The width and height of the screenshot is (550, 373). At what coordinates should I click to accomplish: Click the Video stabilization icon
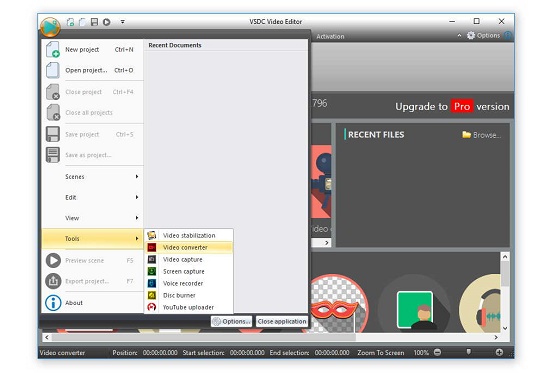(152, 235)
